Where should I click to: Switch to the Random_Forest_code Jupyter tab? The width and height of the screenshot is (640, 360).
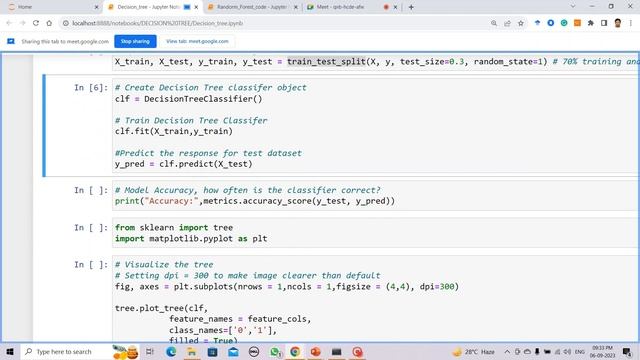pyautogui.click(x=252, y=7)
